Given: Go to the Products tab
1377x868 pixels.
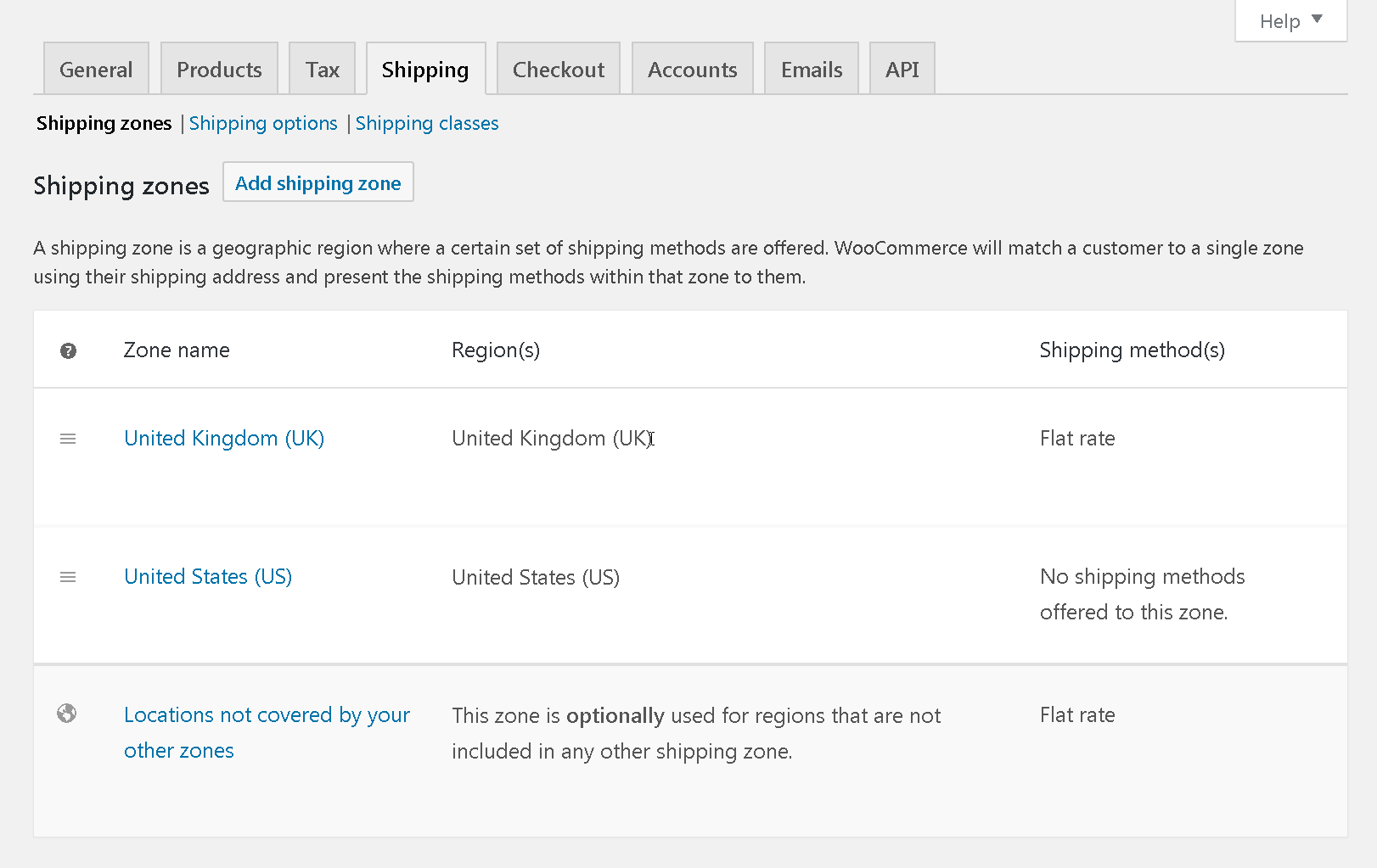Looking at the screenshot, I should 219,68.
